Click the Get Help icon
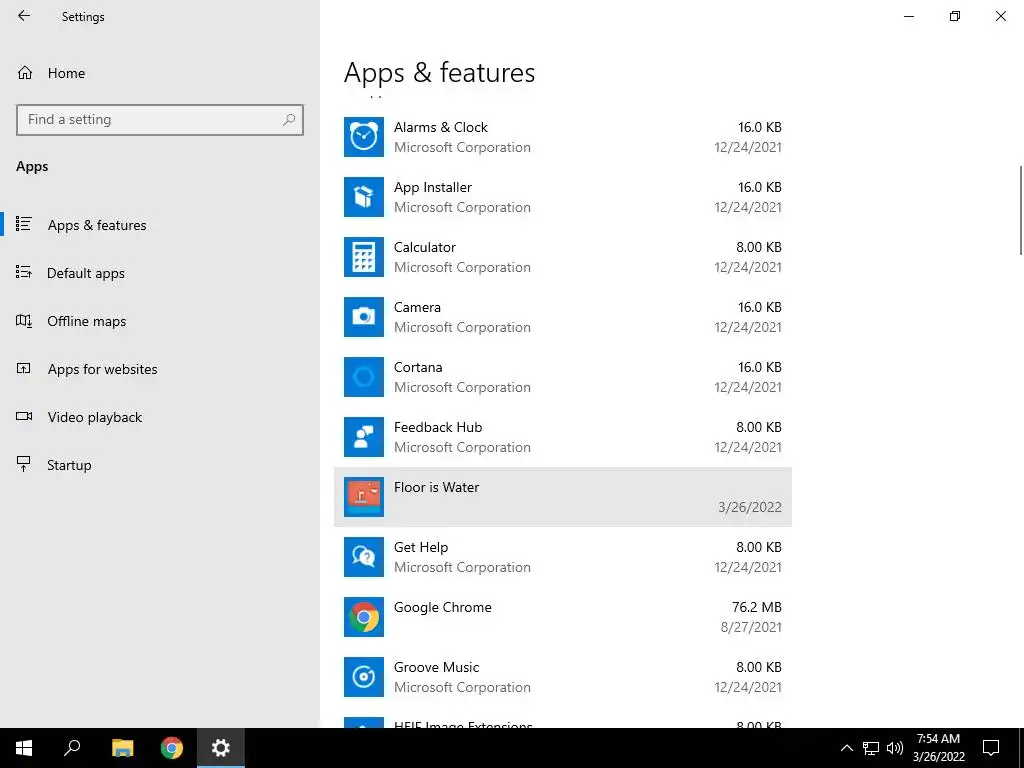 (x=364, y=558)
